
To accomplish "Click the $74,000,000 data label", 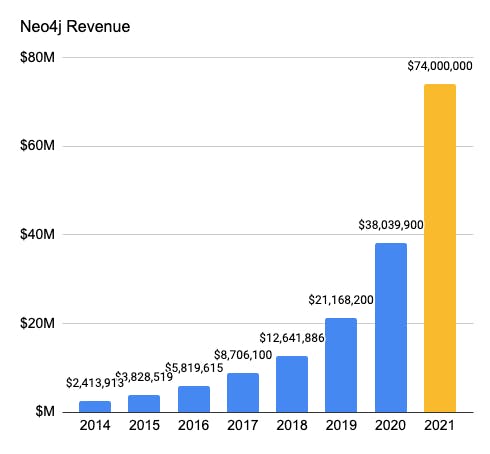I will (440, 66).
